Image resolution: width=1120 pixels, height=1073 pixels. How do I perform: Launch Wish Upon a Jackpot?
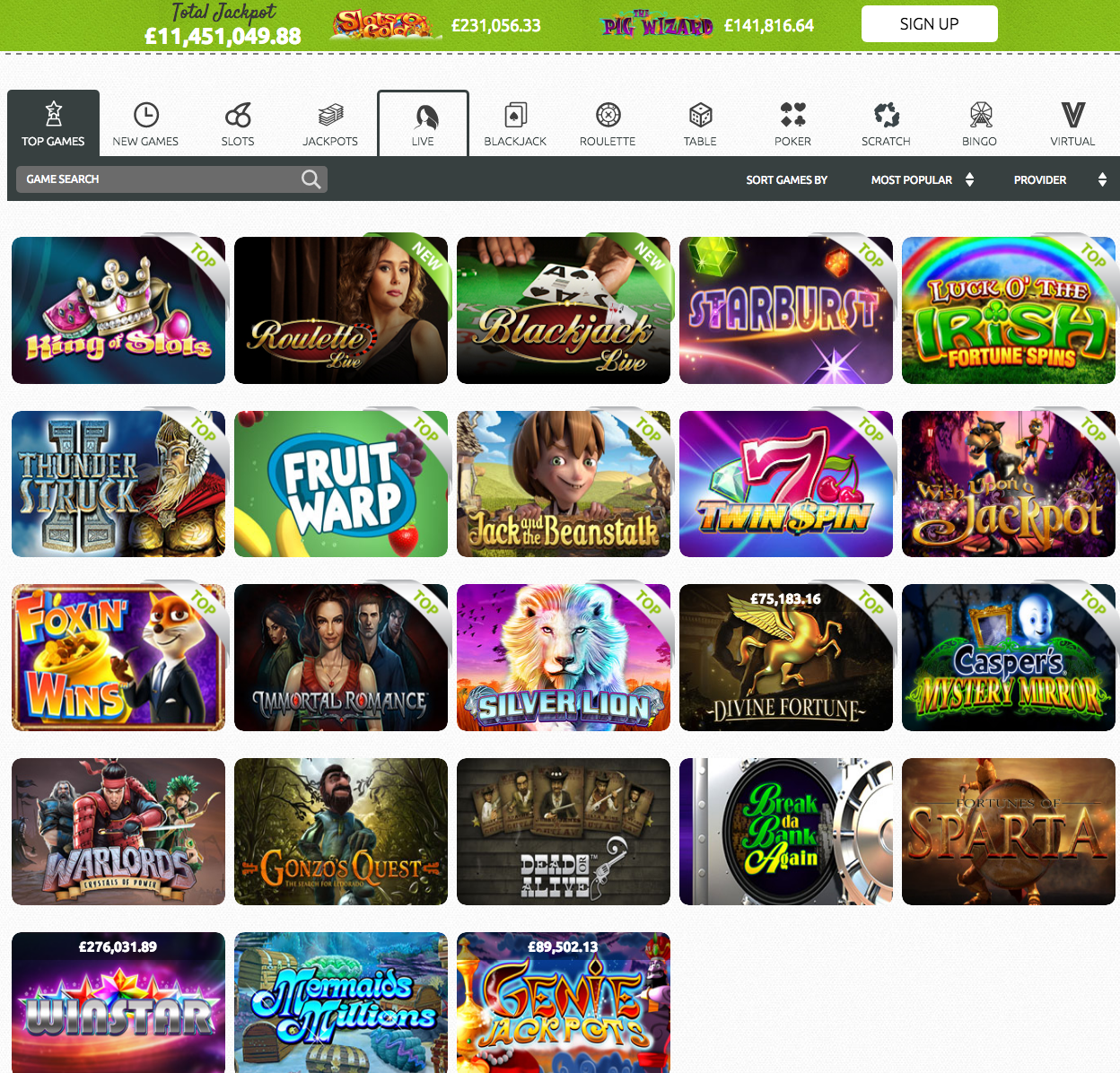click(1009, 484)
